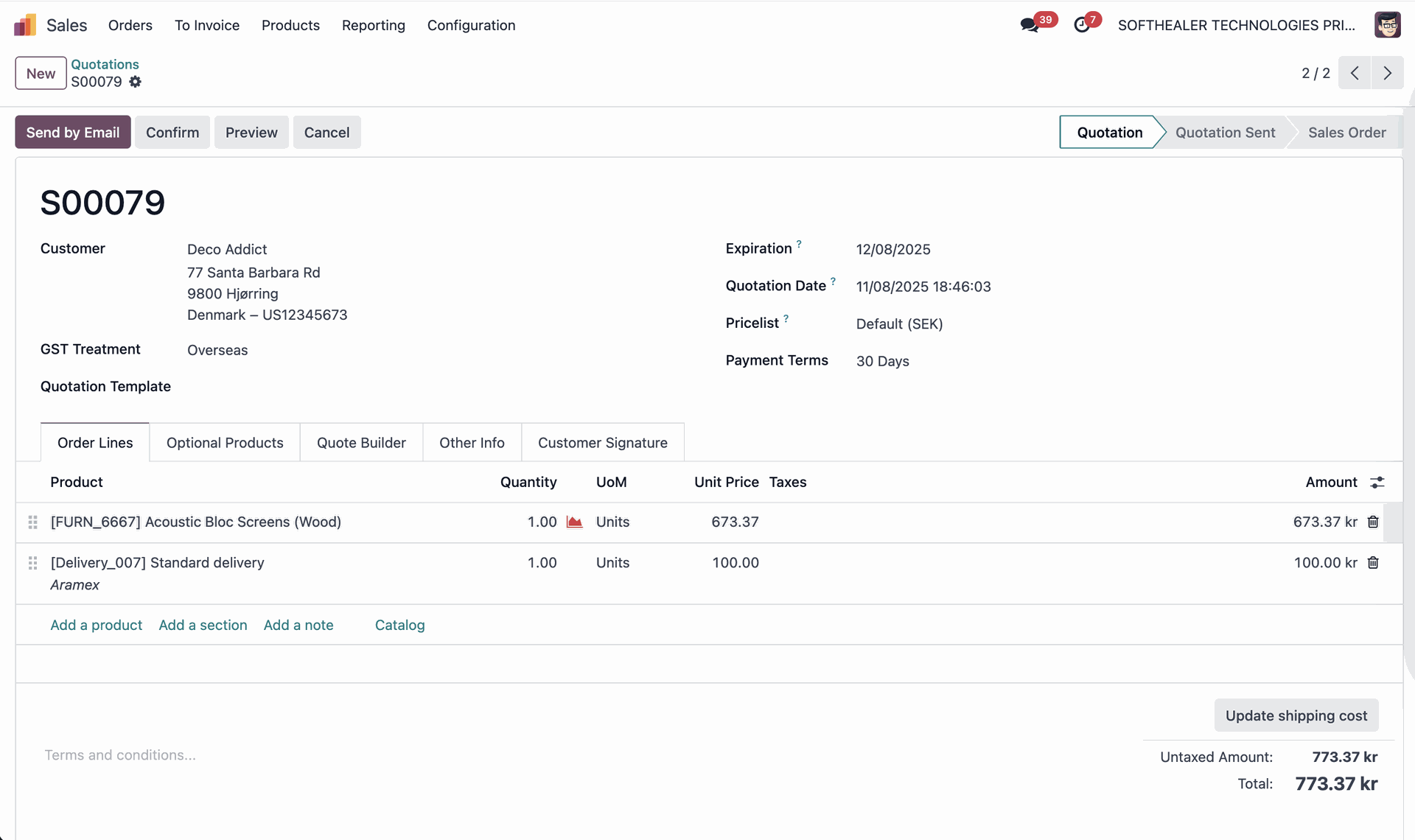1415x840 pixels.
Task: Click the Terms and conditions field
Action: point(120,755)
